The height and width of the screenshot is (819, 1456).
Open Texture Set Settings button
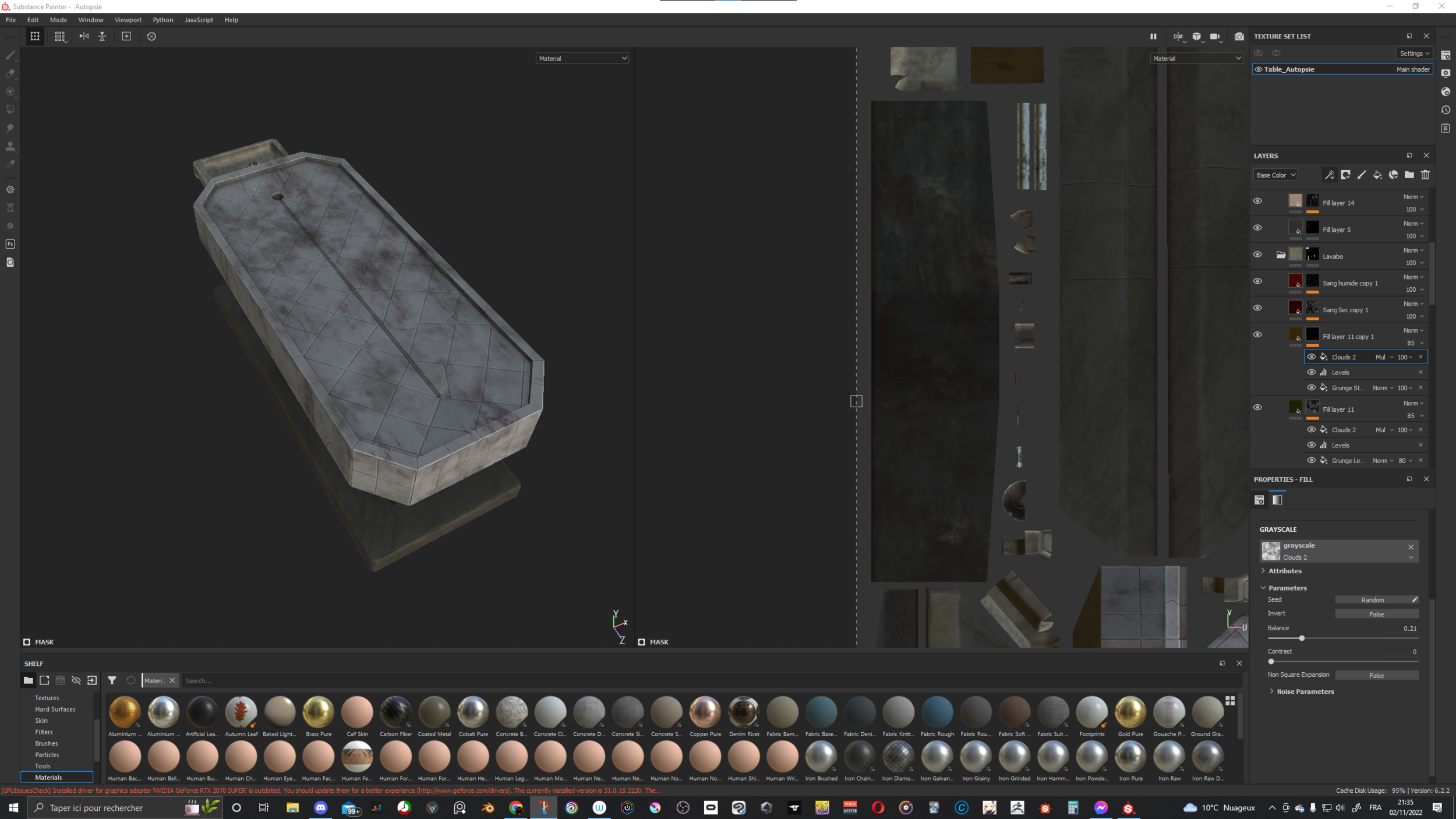pyautogui.click(x=1414, y=54)
